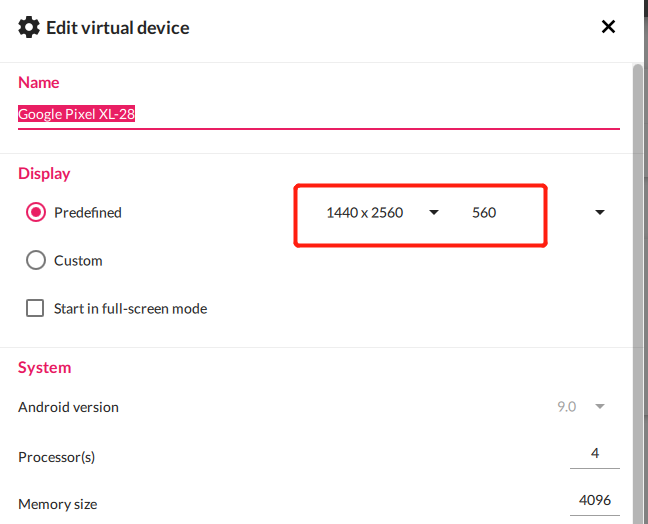Click the dialog's vertical scrollbar
Image resolution: width=648 pixels, height=524 pixels.
pos(638,293)
